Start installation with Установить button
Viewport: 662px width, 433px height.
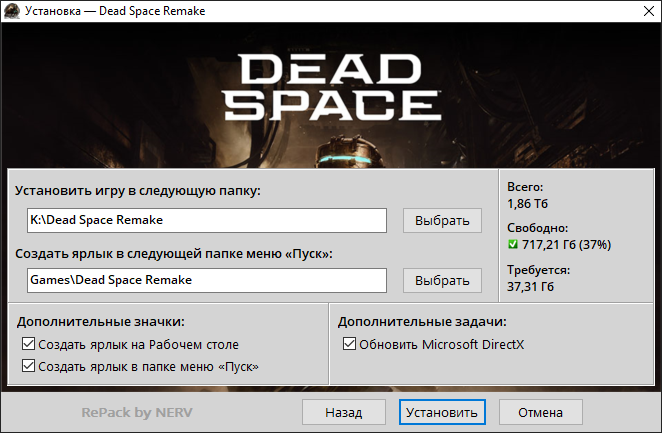pyautogui.click(x=441, y=412)
